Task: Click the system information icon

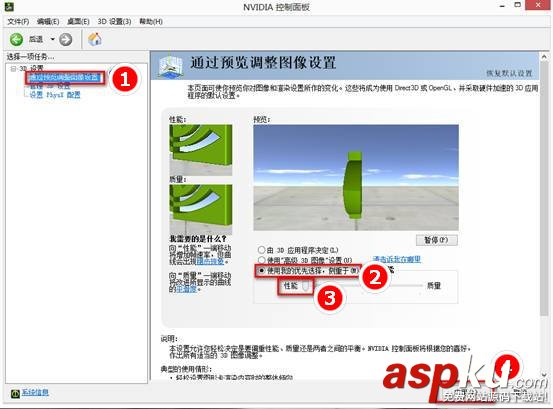Action: 15,393
